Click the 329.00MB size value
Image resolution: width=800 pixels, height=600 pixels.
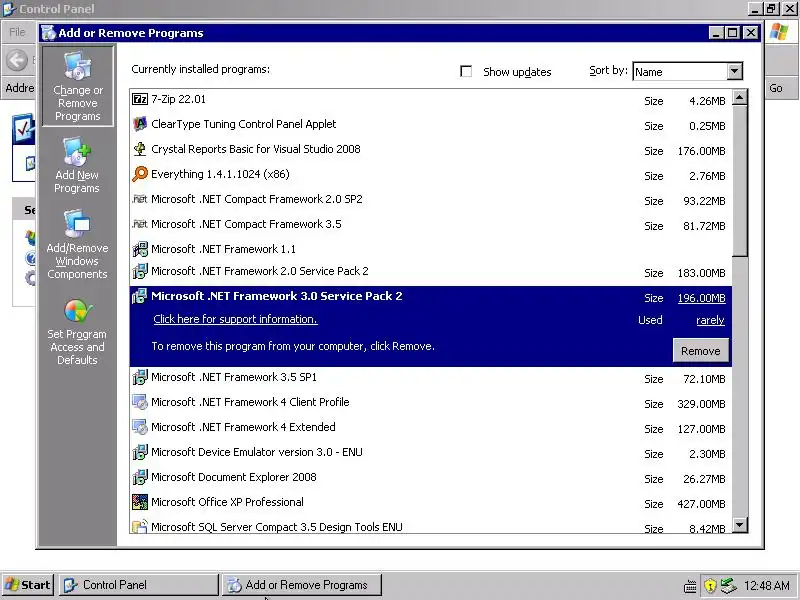pyautogui.click(x=701, y=404)
